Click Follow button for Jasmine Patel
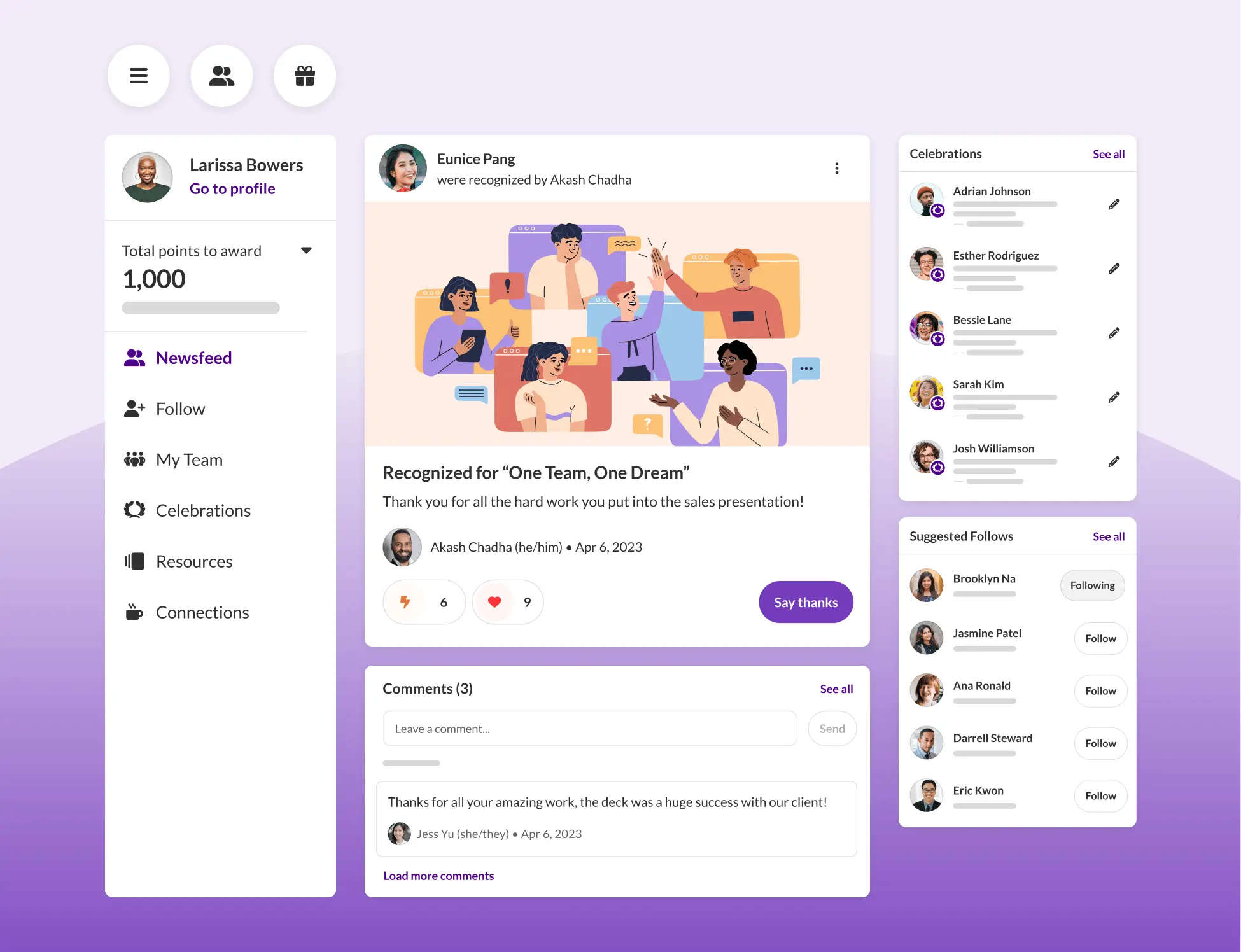 coord(1099,638)
